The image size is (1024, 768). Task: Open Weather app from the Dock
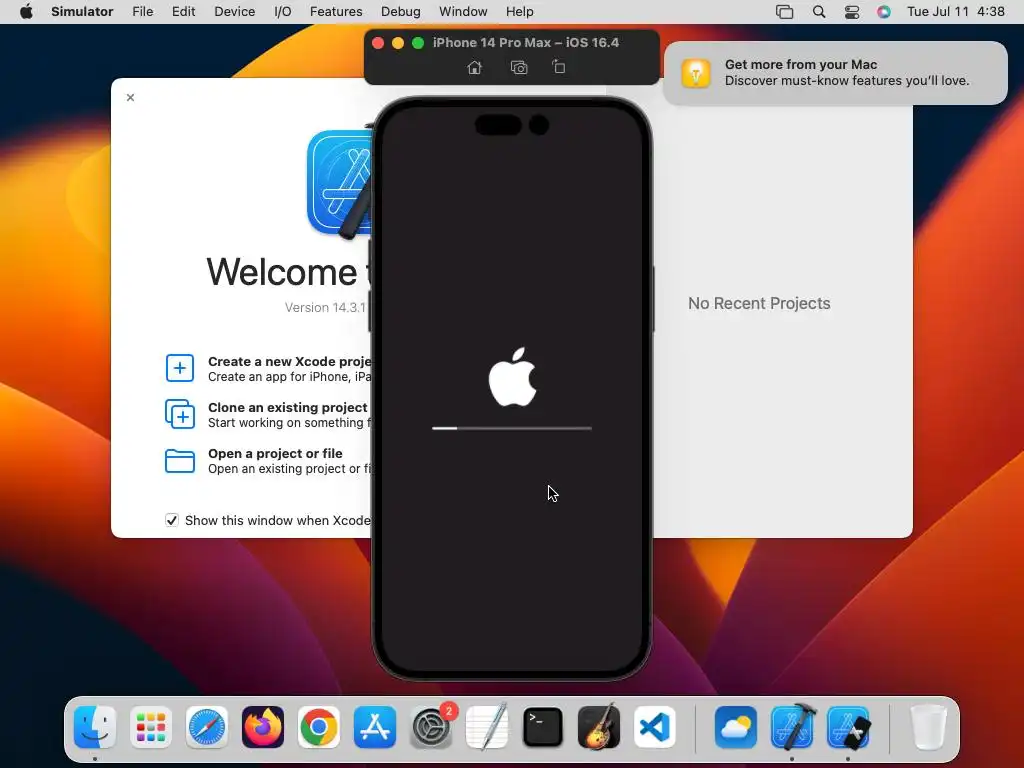736,727
